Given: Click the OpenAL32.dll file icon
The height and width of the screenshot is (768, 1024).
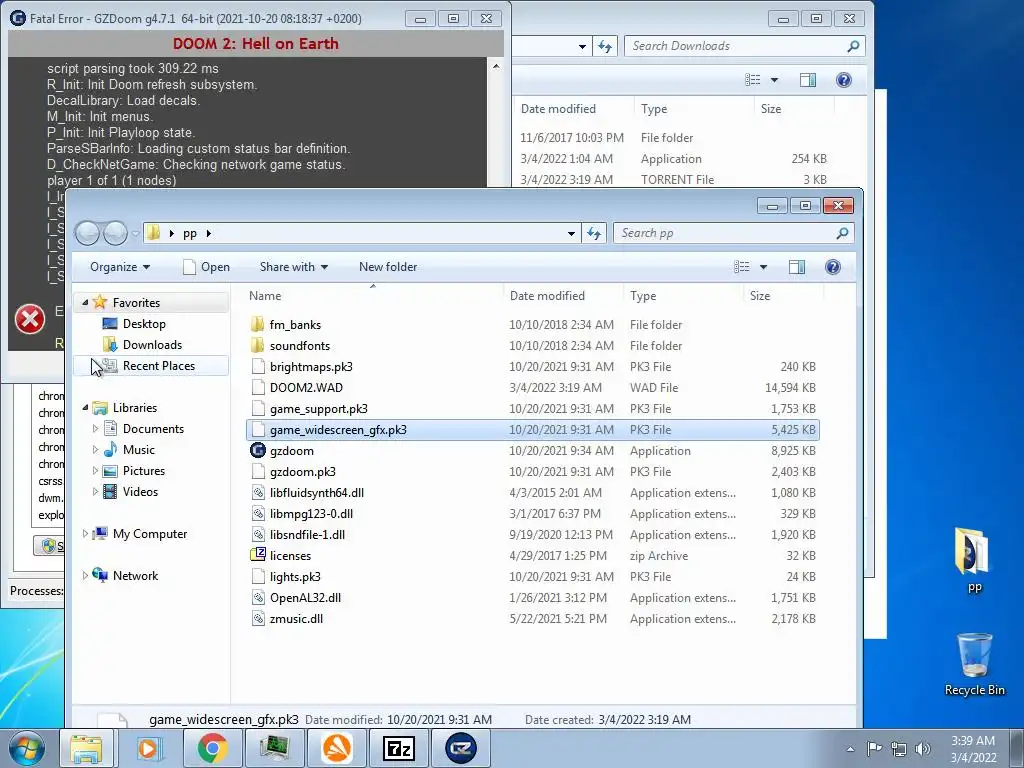Looking at the screenshot, I should (x=258, y=598).
